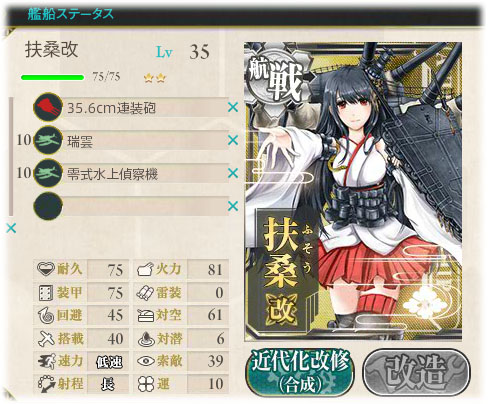488x404 pixels.
Task: Click the 扶桑改 ship card illustration
Action: coord(353,191)
